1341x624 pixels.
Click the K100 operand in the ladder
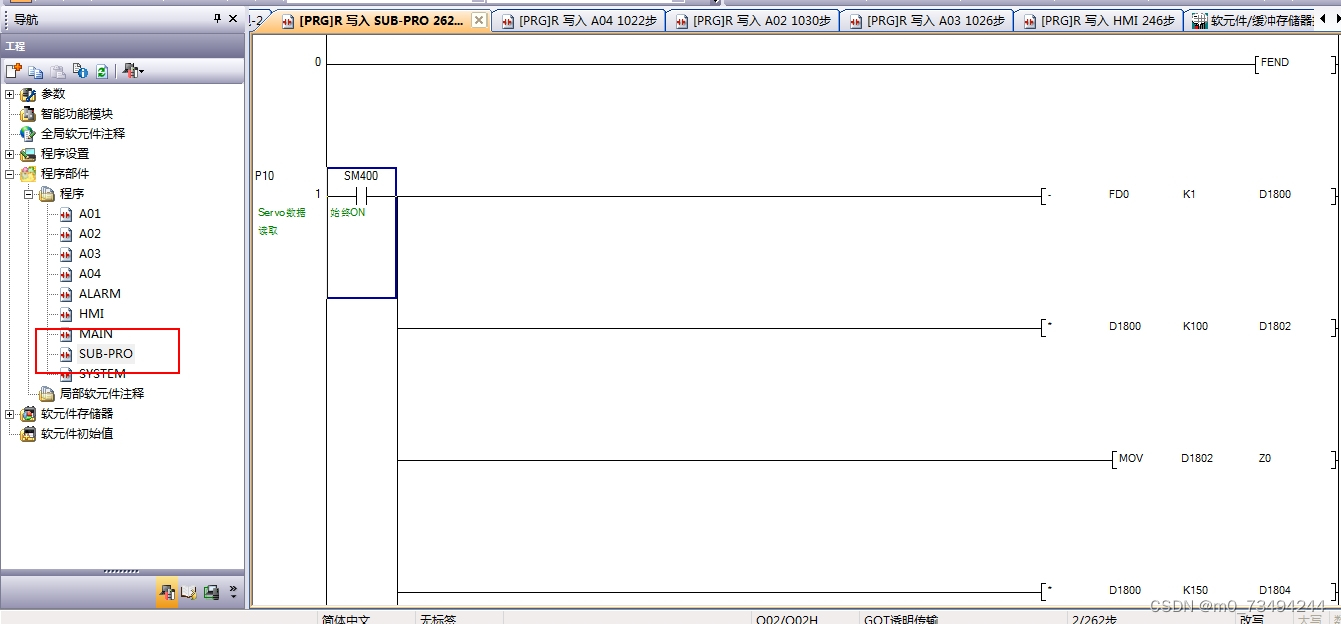pos(1195,326)
